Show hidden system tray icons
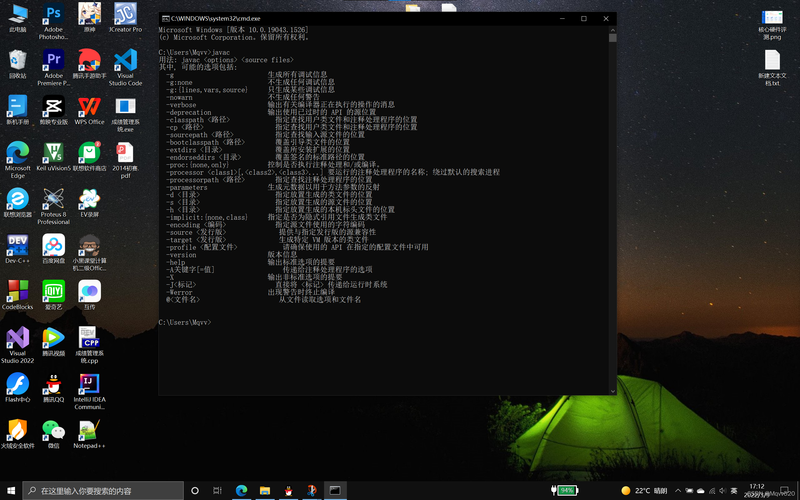Image resolution: width=800 pixels, height=500 pixels. pos(678,490)
